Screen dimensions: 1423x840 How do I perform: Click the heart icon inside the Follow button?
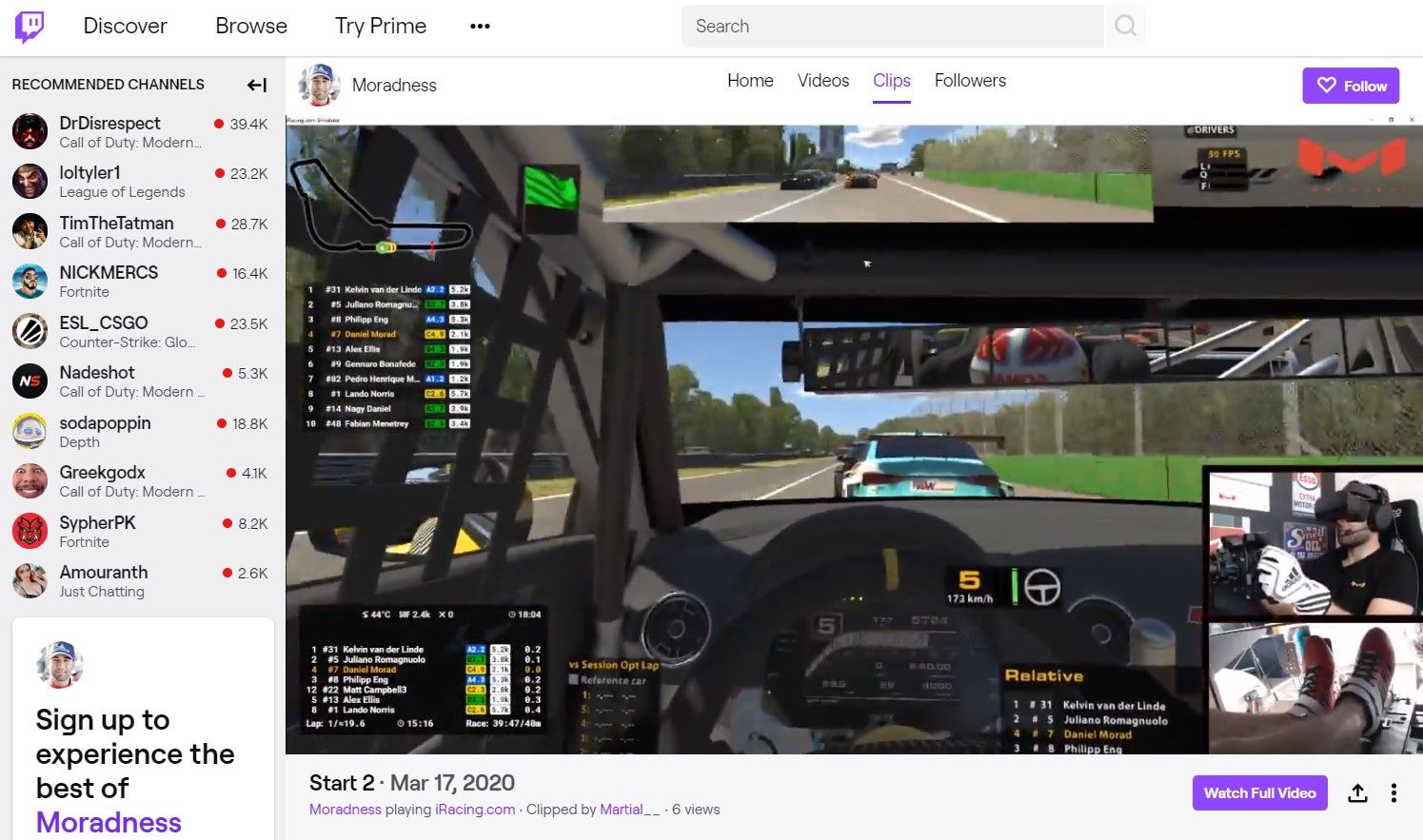pos(1329,85)
